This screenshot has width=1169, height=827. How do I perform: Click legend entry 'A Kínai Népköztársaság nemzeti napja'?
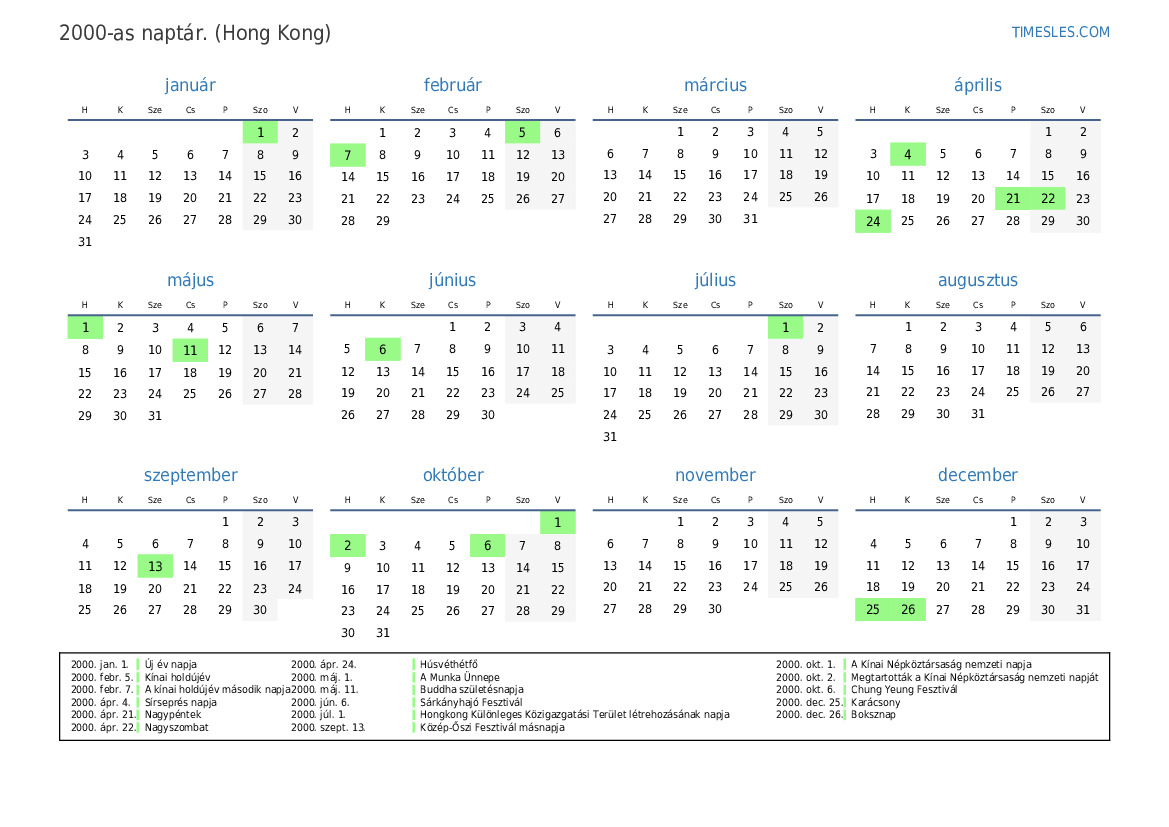(942, 664)
